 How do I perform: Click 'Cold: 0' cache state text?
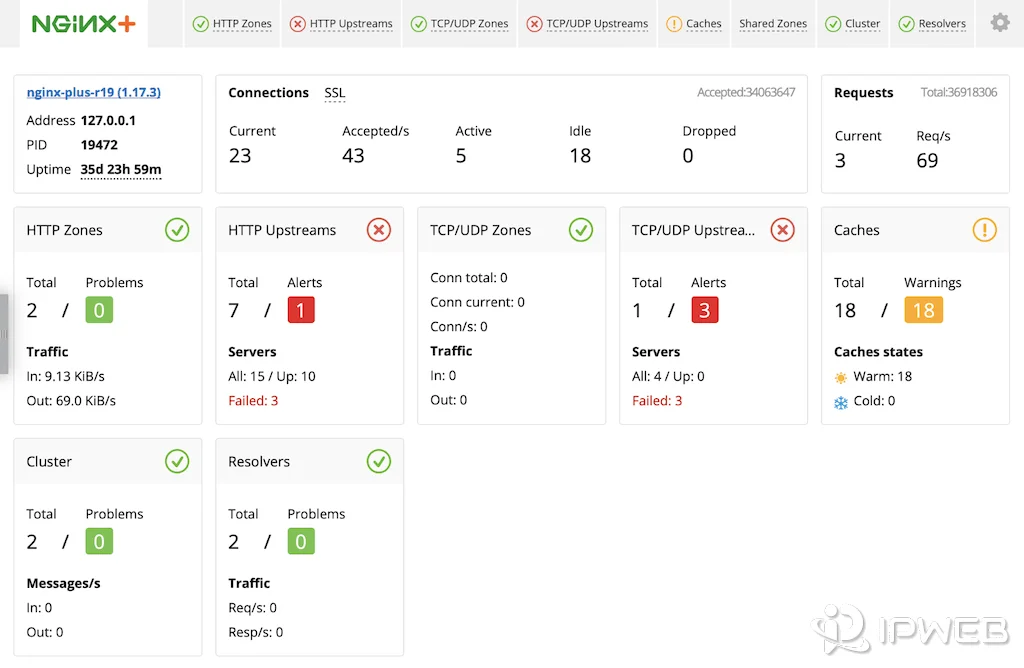point(874,401)
